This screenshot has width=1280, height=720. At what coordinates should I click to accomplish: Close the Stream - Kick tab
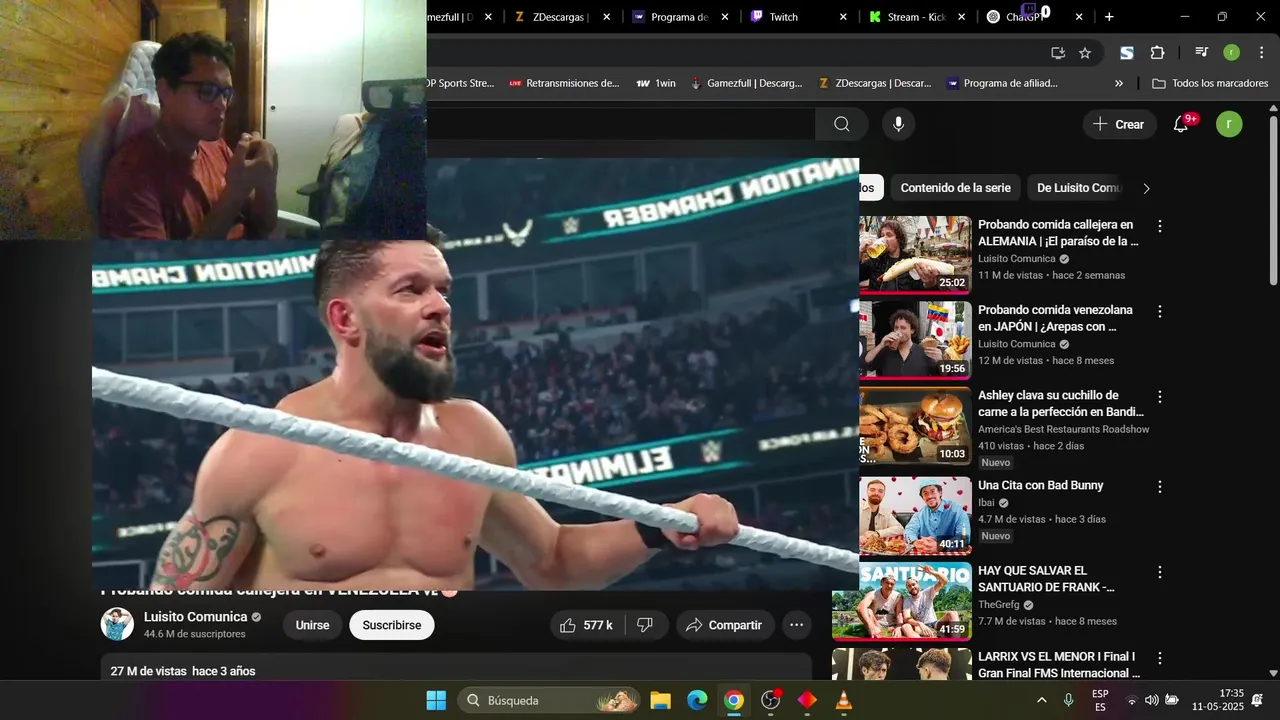[962, 17]
